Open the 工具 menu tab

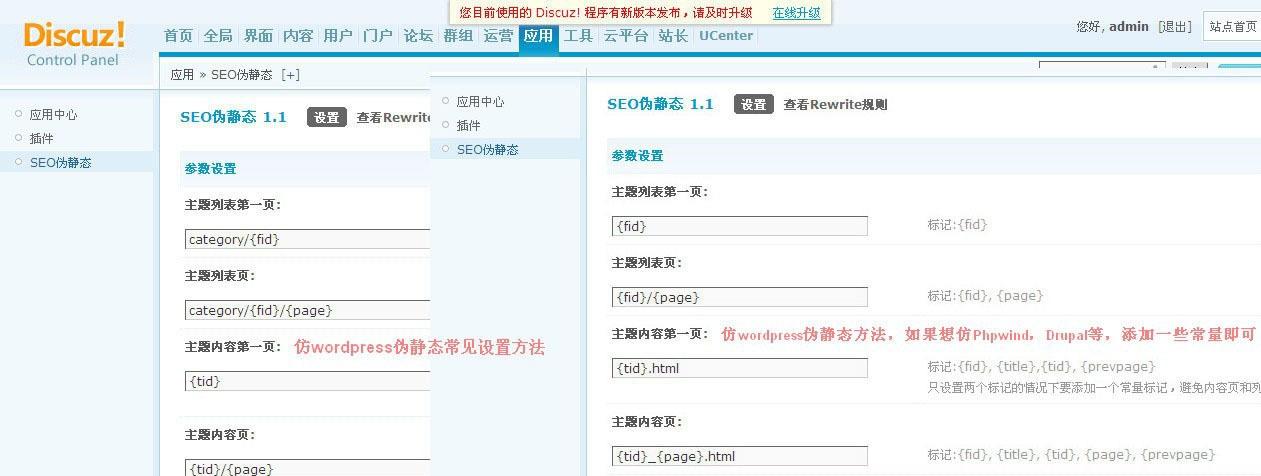point(578,36)
